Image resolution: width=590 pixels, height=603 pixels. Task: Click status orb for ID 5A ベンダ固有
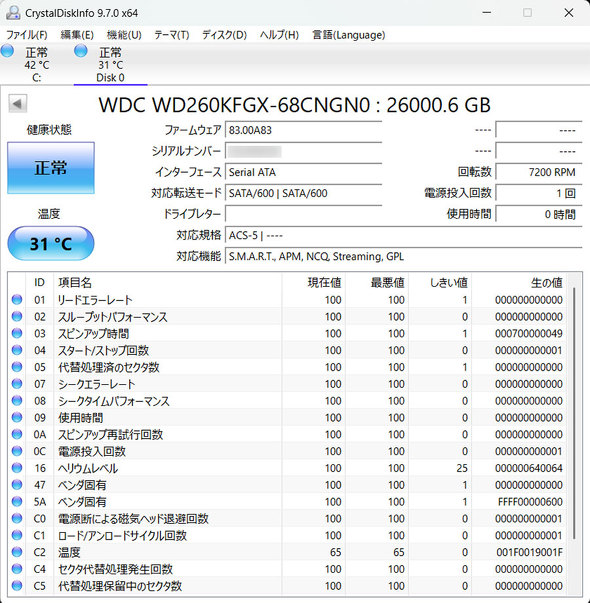(x=17, y=501)
